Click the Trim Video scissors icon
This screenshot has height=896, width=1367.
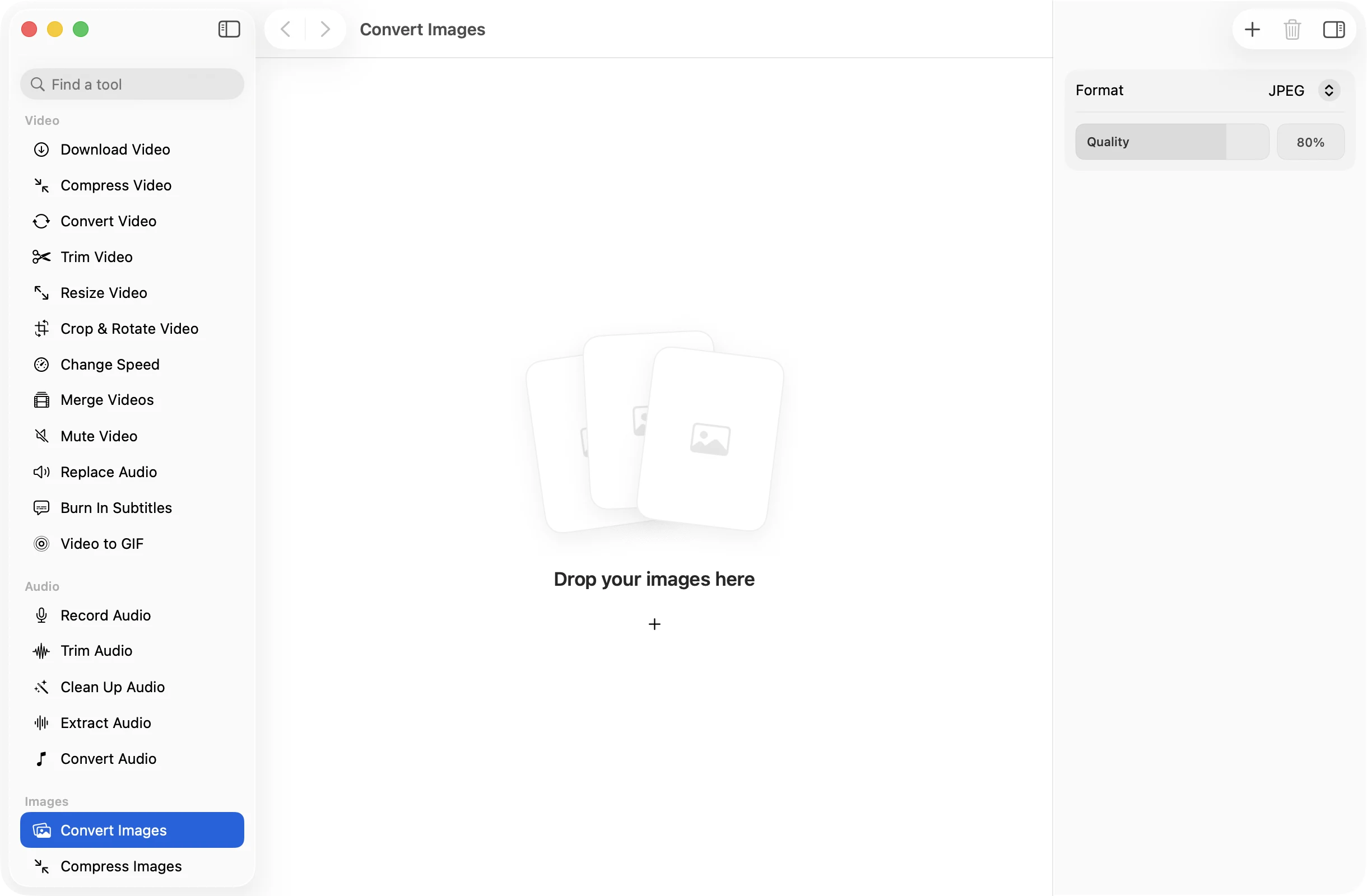(41, 257)
